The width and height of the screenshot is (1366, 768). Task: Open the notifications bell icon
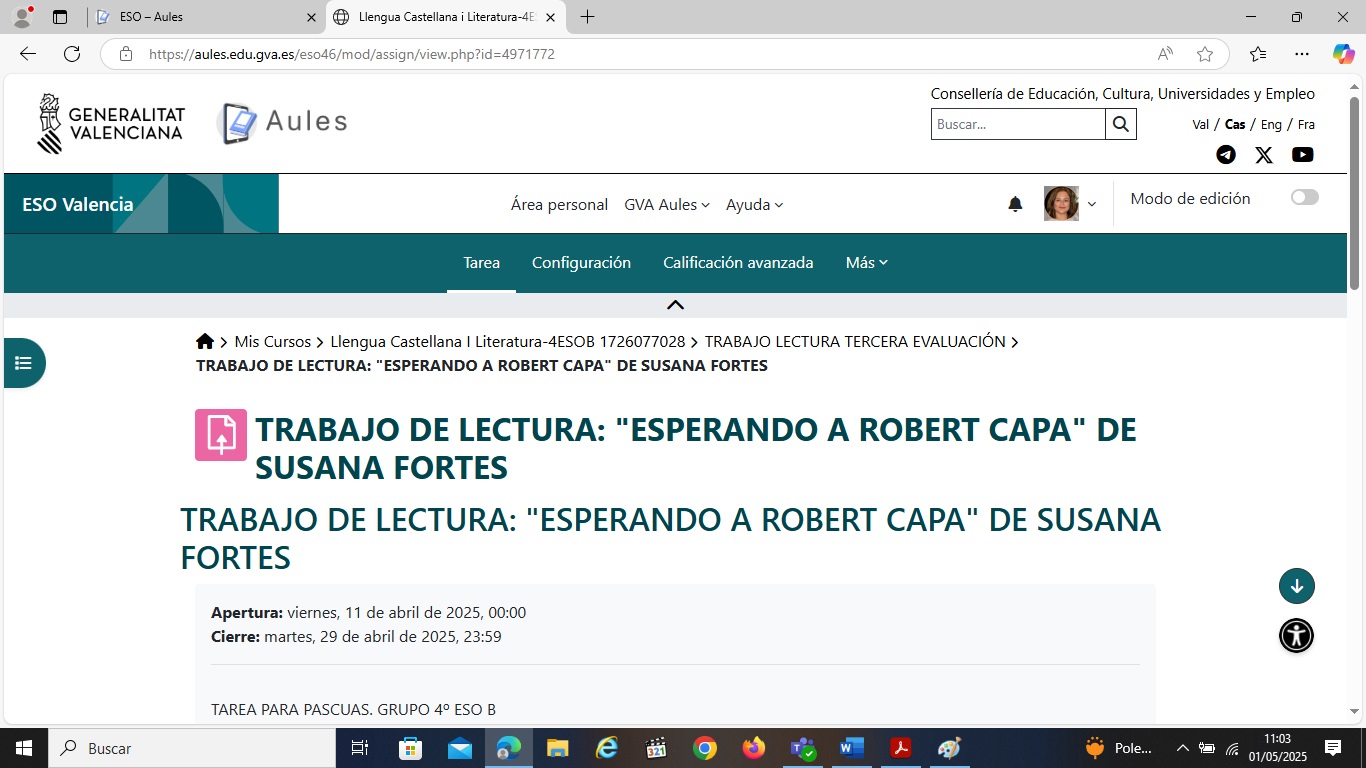coord(1015,204)
